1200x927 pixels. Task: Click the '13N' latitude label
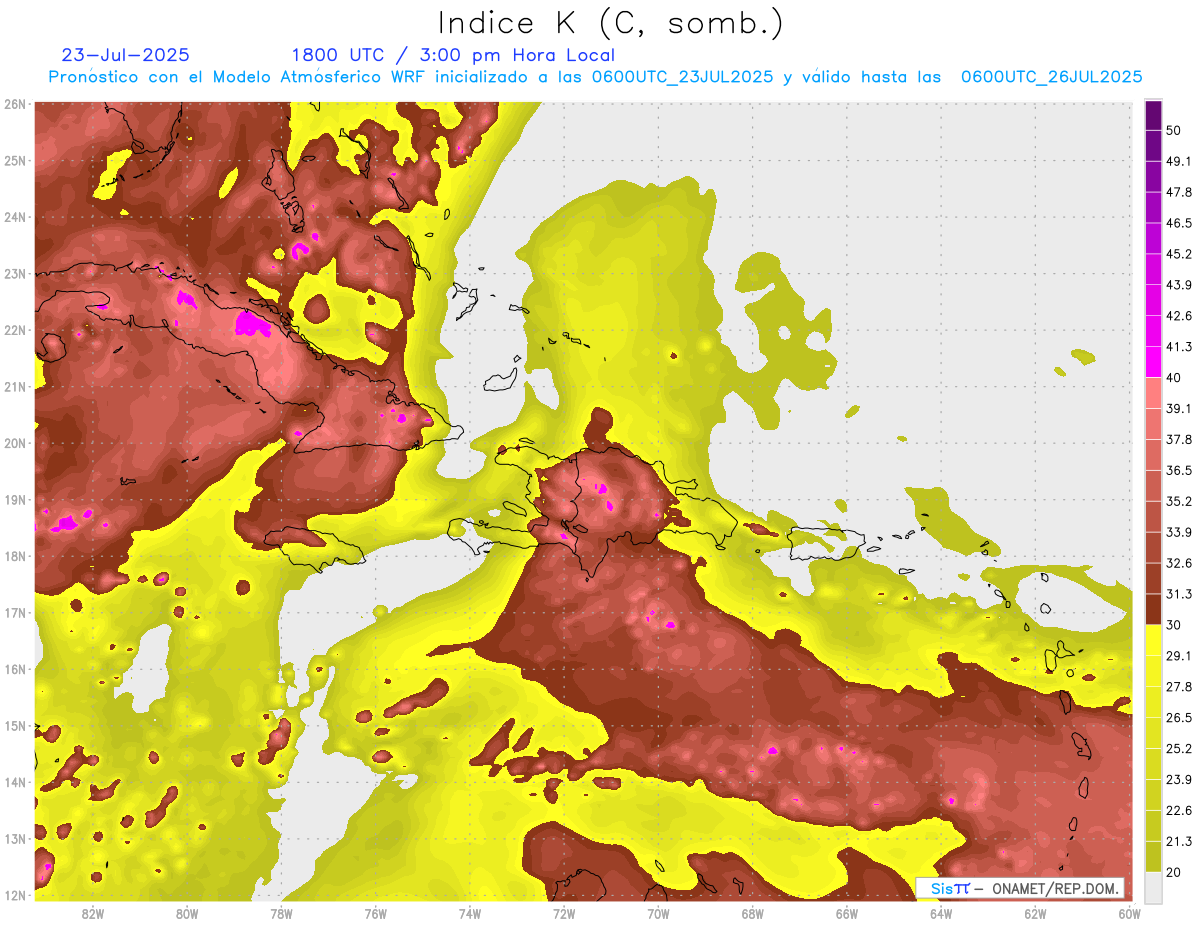[14, 839]
